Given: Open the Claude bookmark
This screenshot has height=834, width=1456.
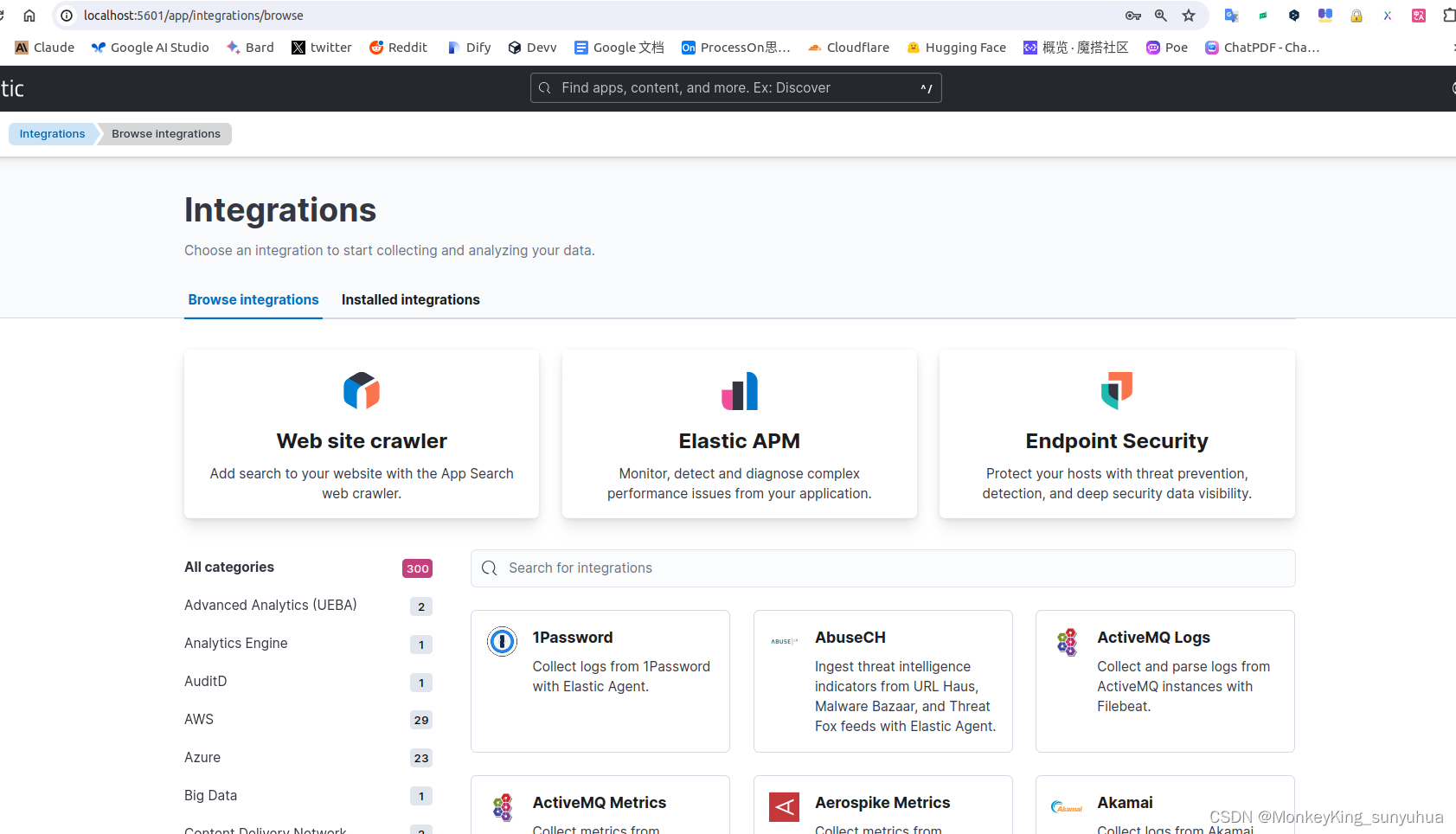Looking at the screenshot, I should (x=45, y=48).
